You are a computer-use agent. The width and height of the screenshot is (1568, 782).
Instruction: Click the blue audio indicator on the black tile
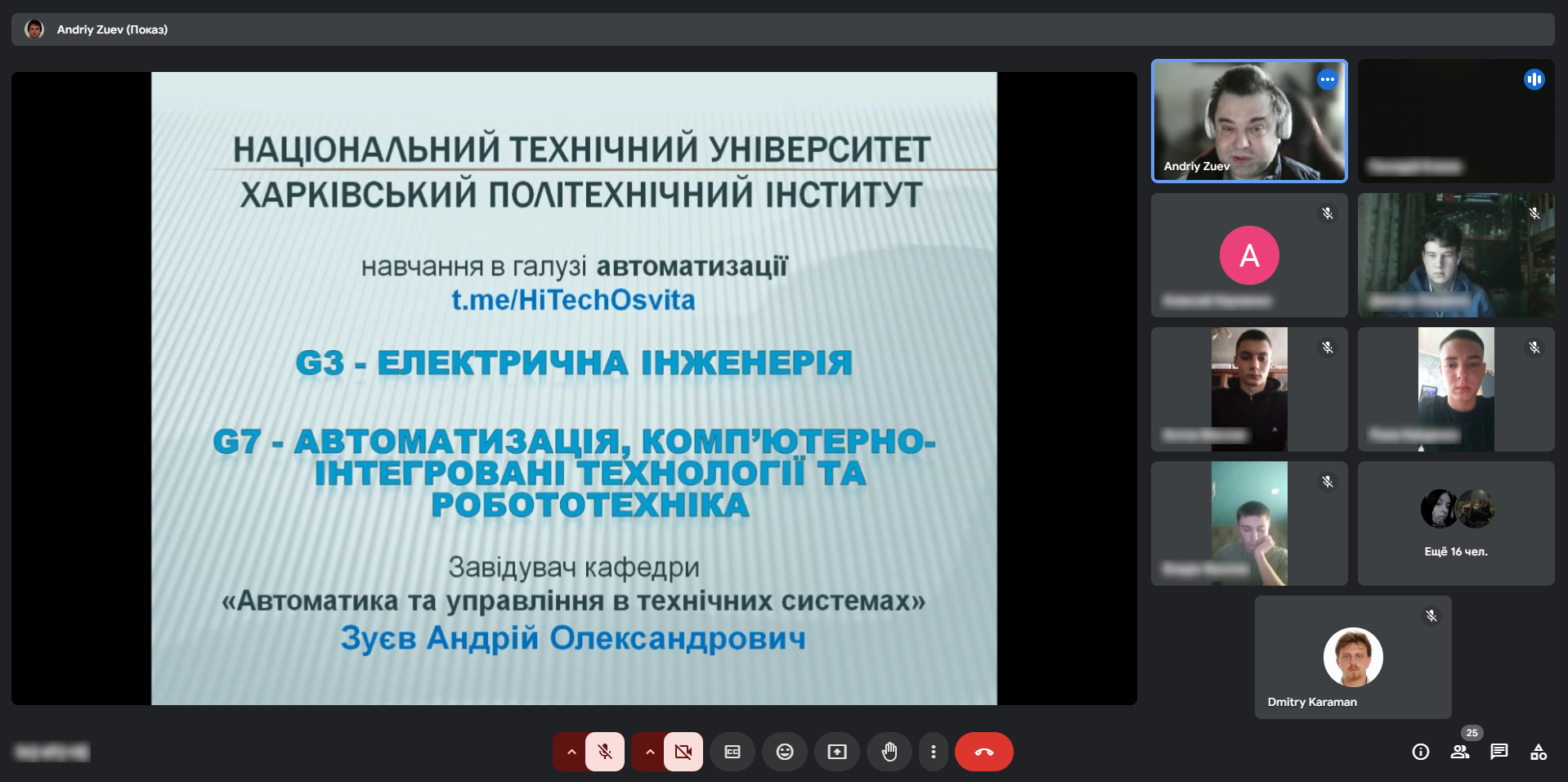[1534, 79]
